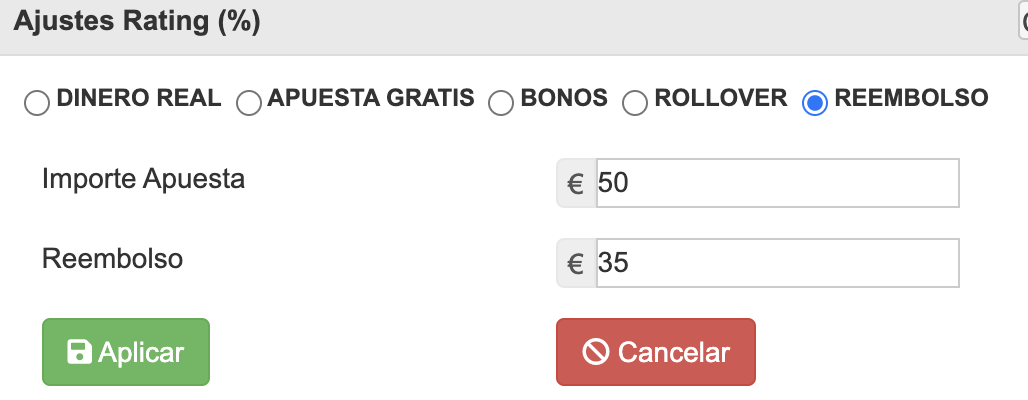The image size is (1028, 400).
Task: Focus the Reembolso amount field showing 35
Action: 778,263
